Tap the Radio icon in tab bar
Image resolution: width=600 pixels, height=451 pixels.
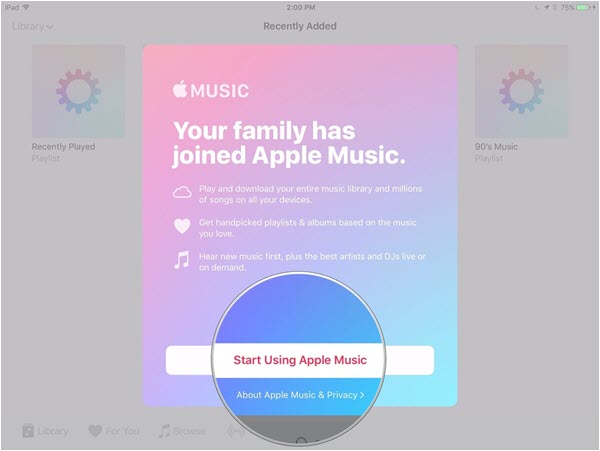(235, 431)
